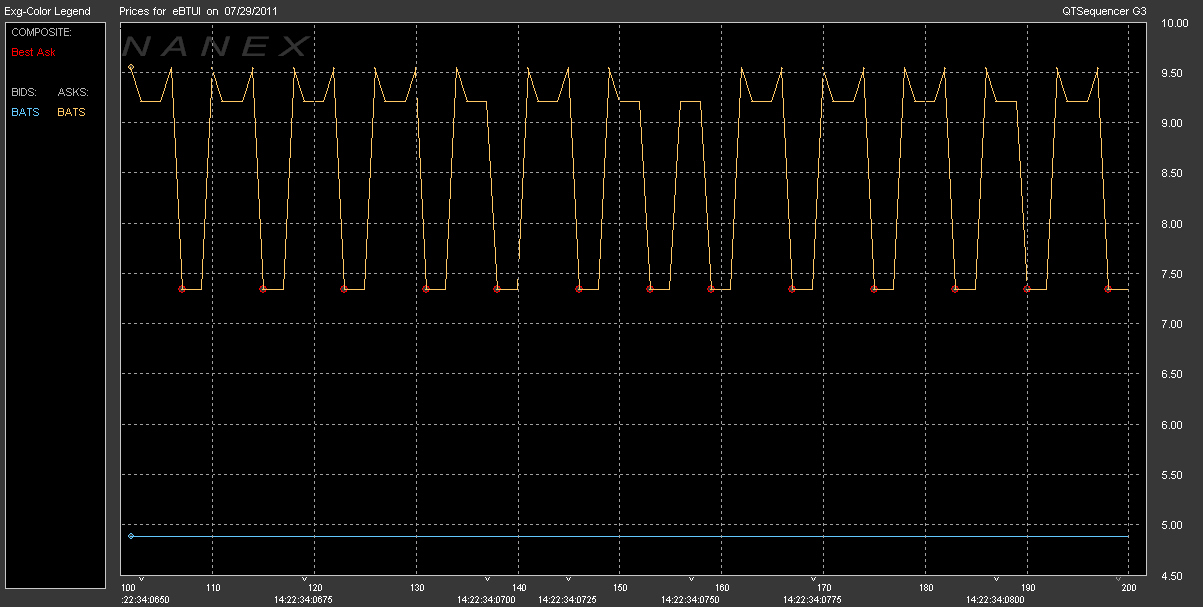Screen dimensions: 1203x607
Task: Click the blue bid marker near 4.90
Action: [131, 536]
